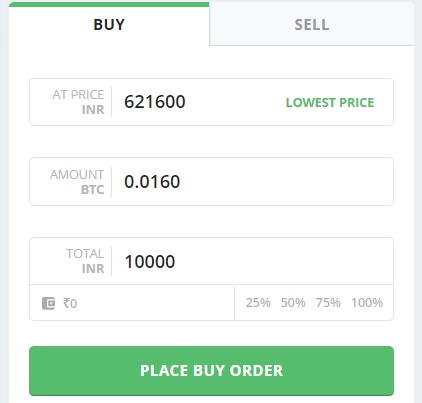Click the INR label under AT PRICE
Screen dimensions: 422x403
(93, 110)
